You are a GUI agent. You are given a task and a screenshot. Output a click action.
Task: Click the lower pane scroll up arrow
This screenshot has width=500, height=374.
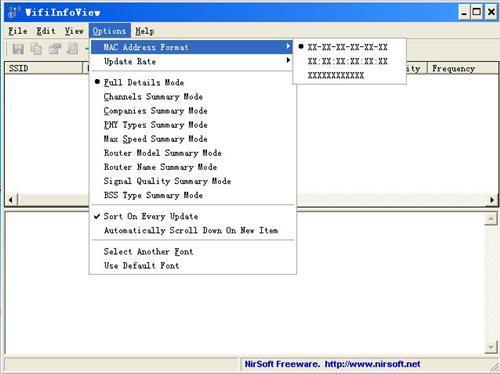pyautogui.click(x=491, y=219)
